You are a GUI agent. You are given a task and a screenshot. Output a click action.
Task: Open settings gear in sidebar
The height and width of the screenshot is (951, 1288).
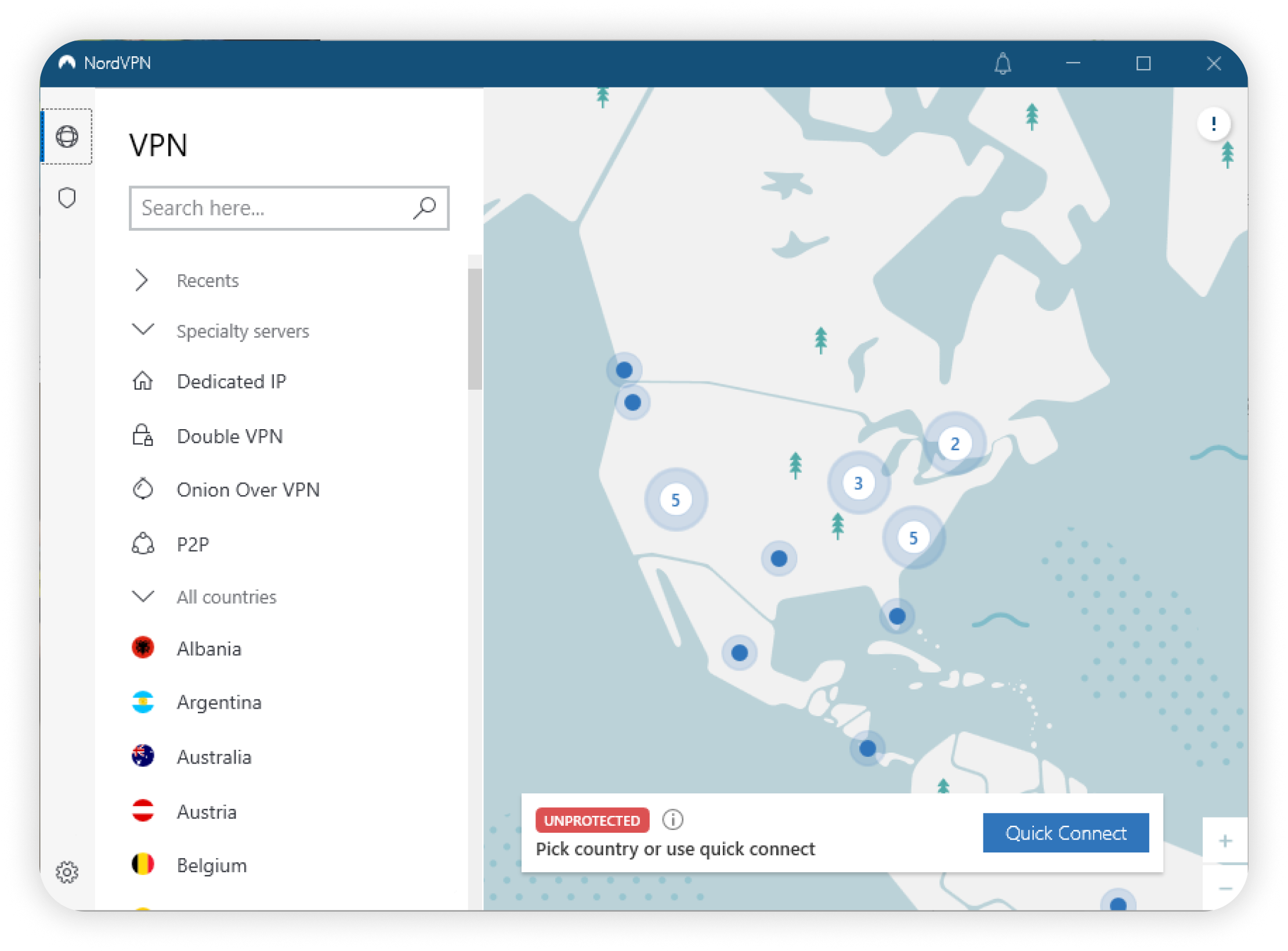(67, 872)
